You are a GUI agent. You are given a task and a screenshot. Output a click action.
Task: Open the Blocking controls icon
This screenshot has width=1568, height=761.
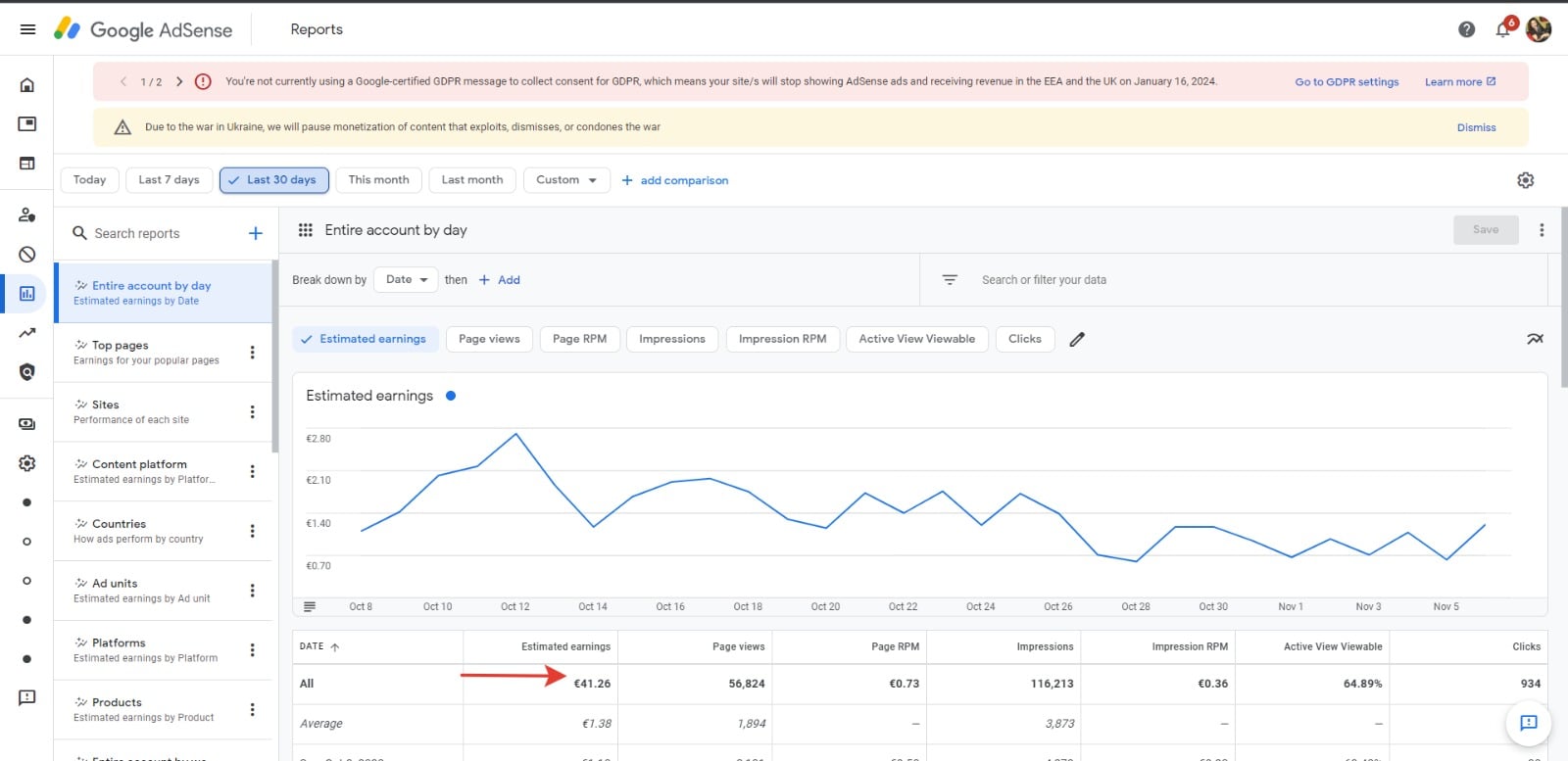coord(27,255)
